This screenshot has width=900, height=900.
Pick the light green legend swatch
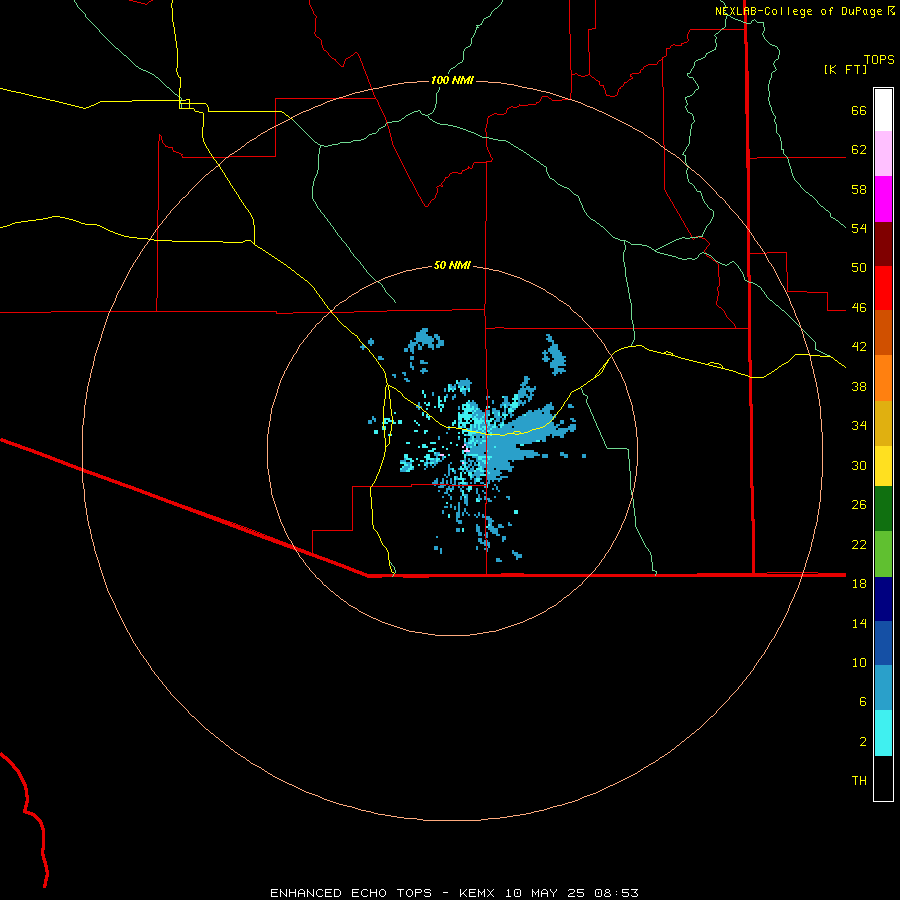click(883, 554)
